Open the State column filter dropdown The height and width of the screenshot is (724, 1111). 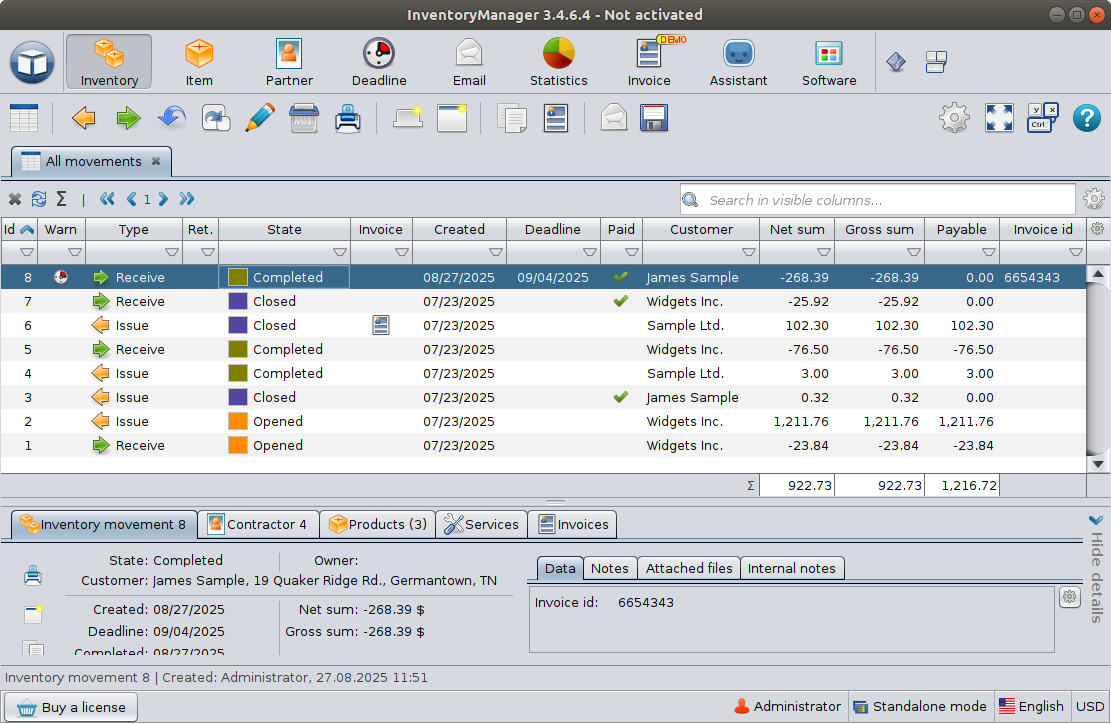click(339, 252)
